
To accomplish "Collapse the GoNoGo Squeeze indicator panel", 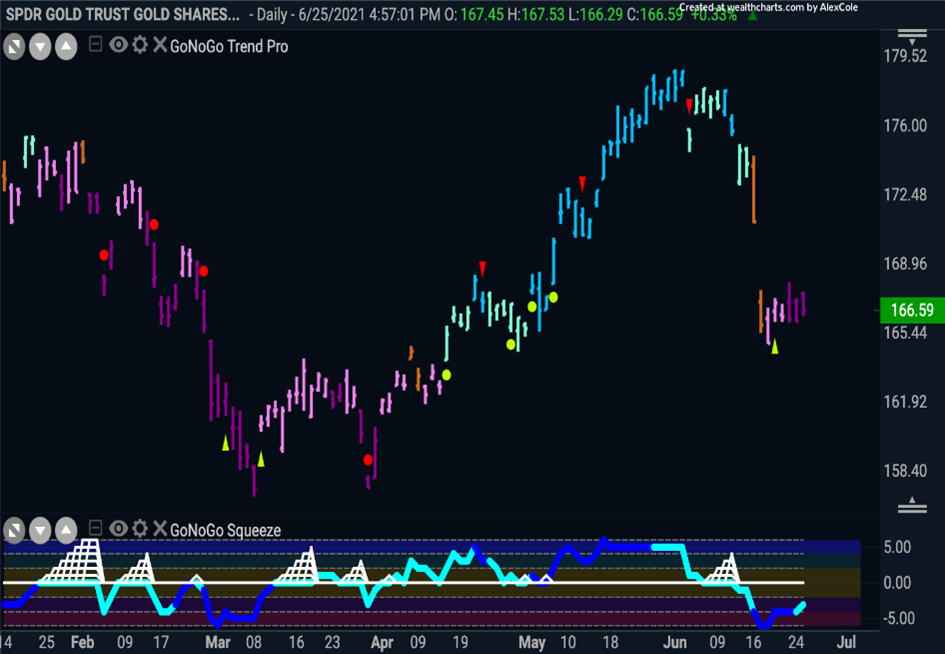I will (95, 529).
